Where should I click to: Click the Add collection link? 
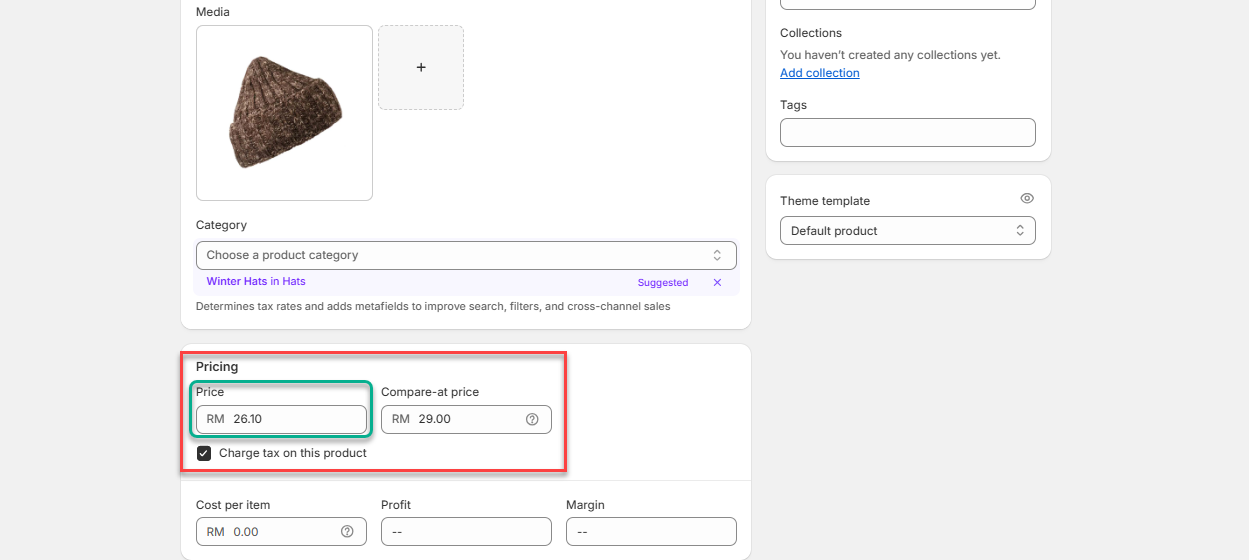pyautogui.click(x=819, y=73)
